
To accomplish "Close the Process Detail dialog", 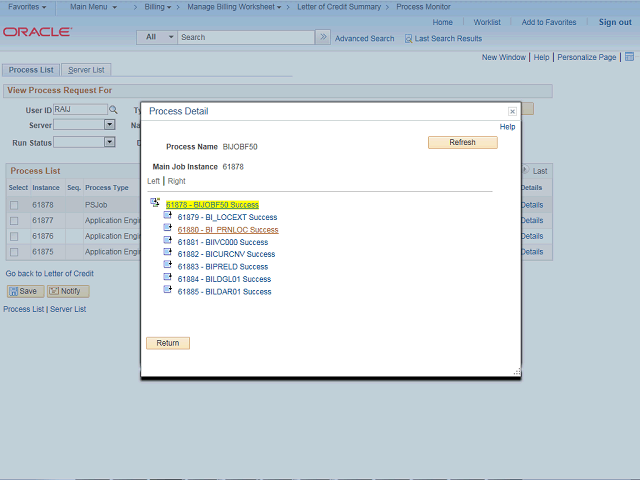I will pos(512,111).
